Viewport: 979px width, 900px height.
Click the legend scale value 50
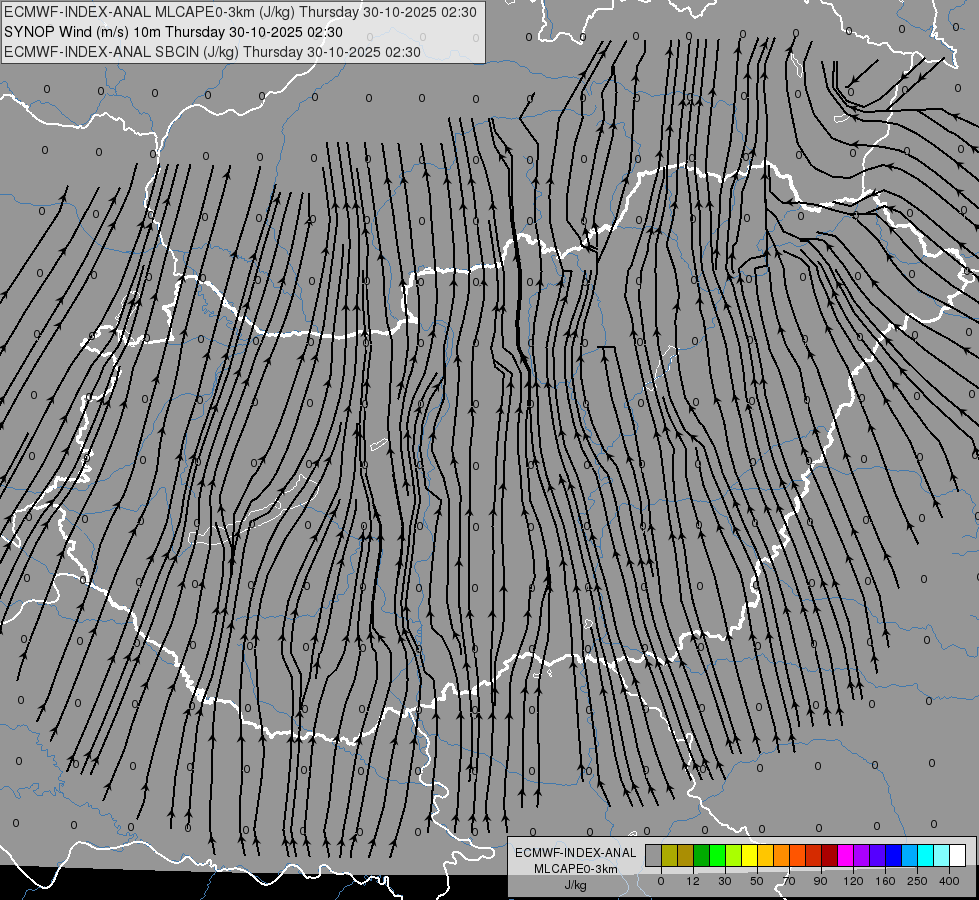coord(757,881)
